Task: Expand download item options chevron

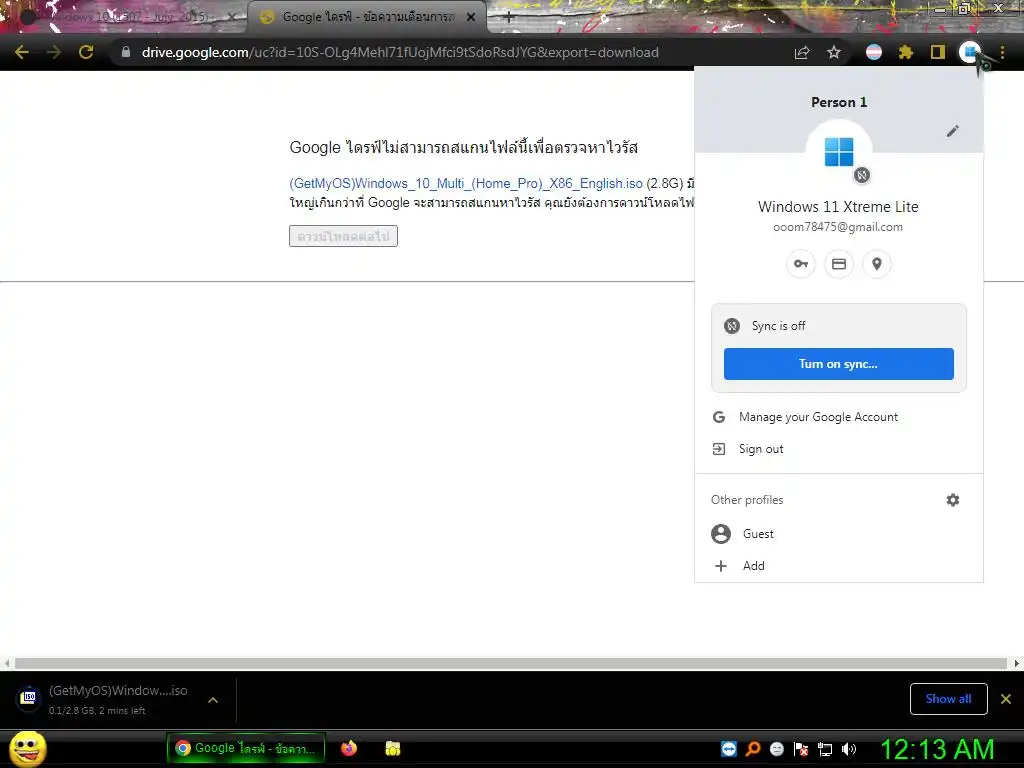Action: (213, 700)
